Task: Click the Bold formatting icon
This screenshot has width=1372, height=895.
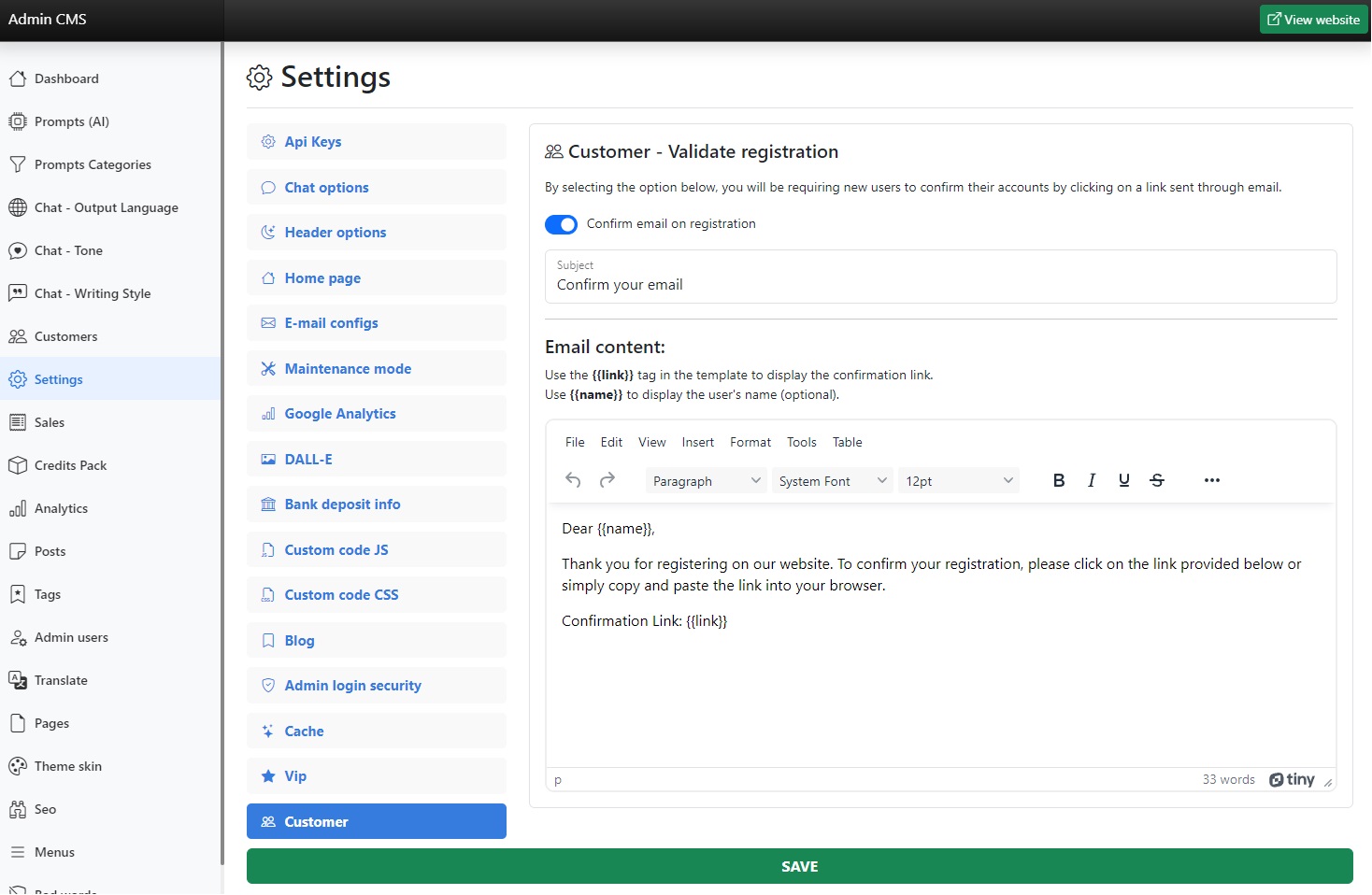Action: [x=1058, y=480]
